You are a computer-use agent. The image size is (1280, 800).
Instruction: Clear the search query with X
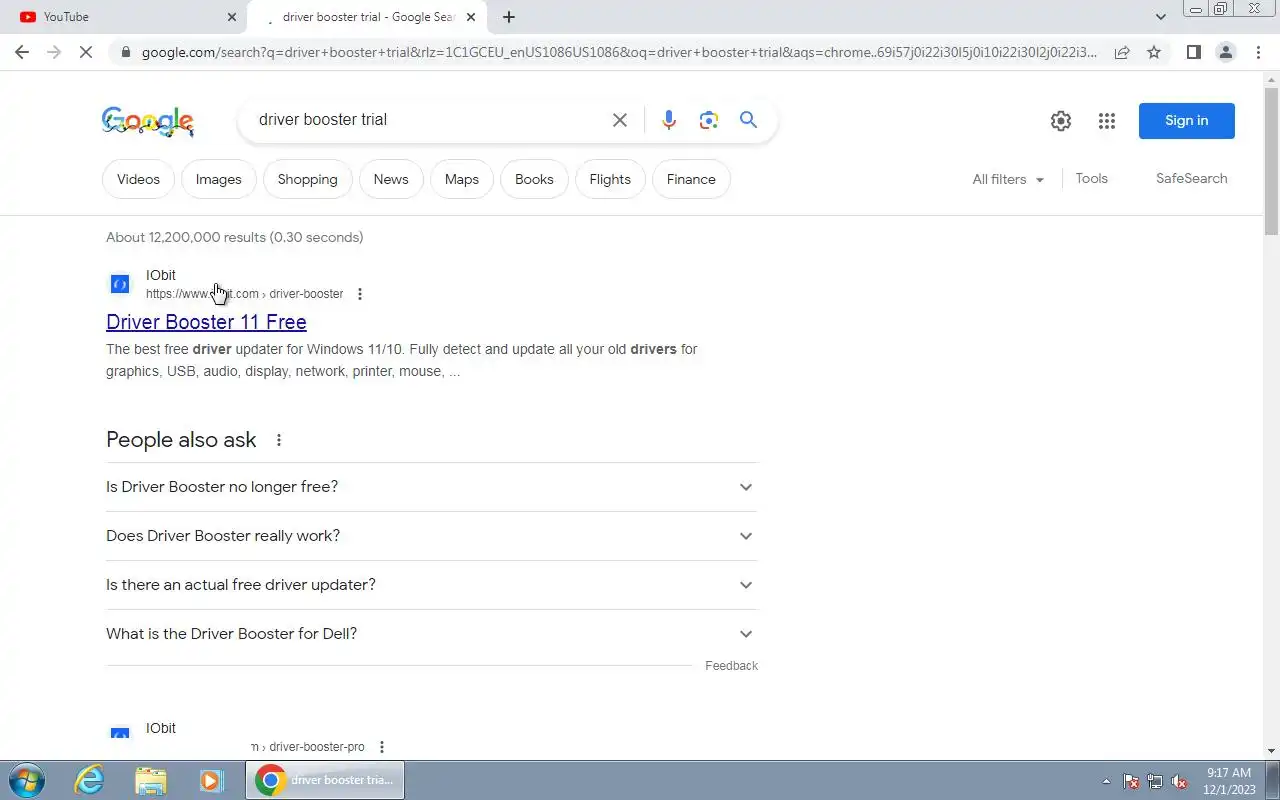[x=620, y=120]
